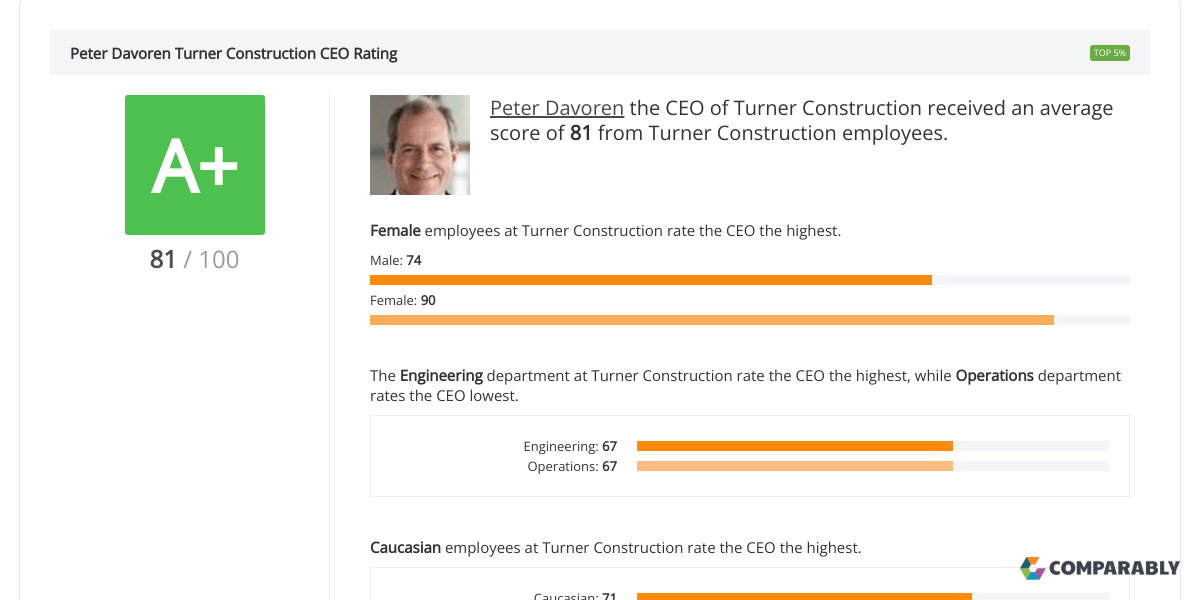Click the green TOP 5% badge
The image size is (1200, 600).
(1109, 53)
